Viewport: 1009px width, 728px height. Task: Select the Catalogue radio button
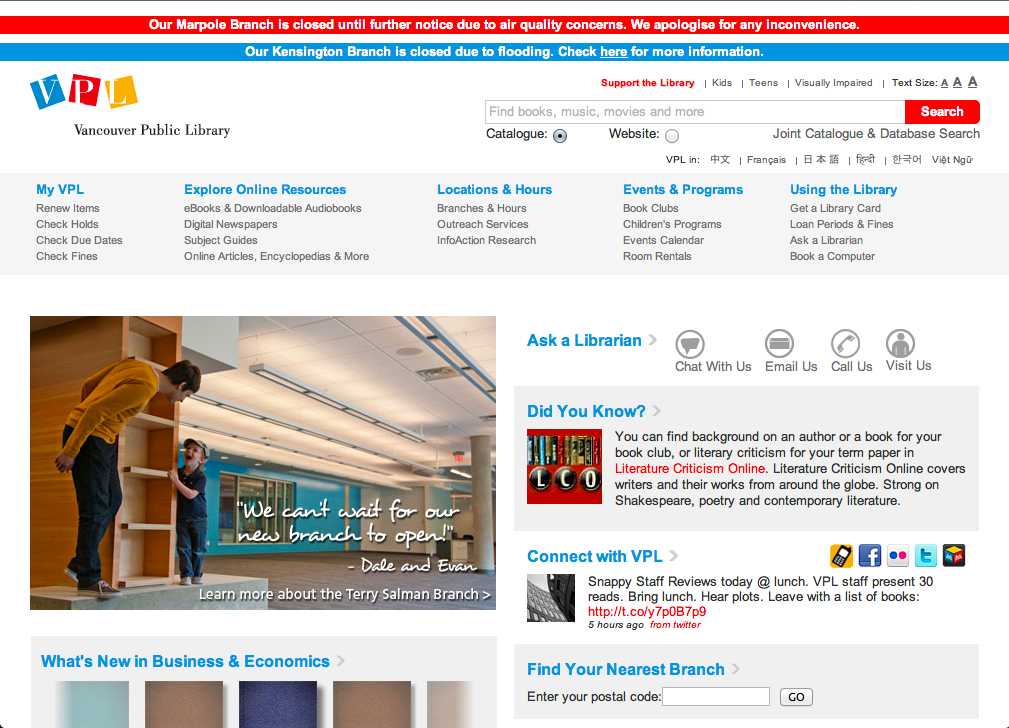point(560,136)
